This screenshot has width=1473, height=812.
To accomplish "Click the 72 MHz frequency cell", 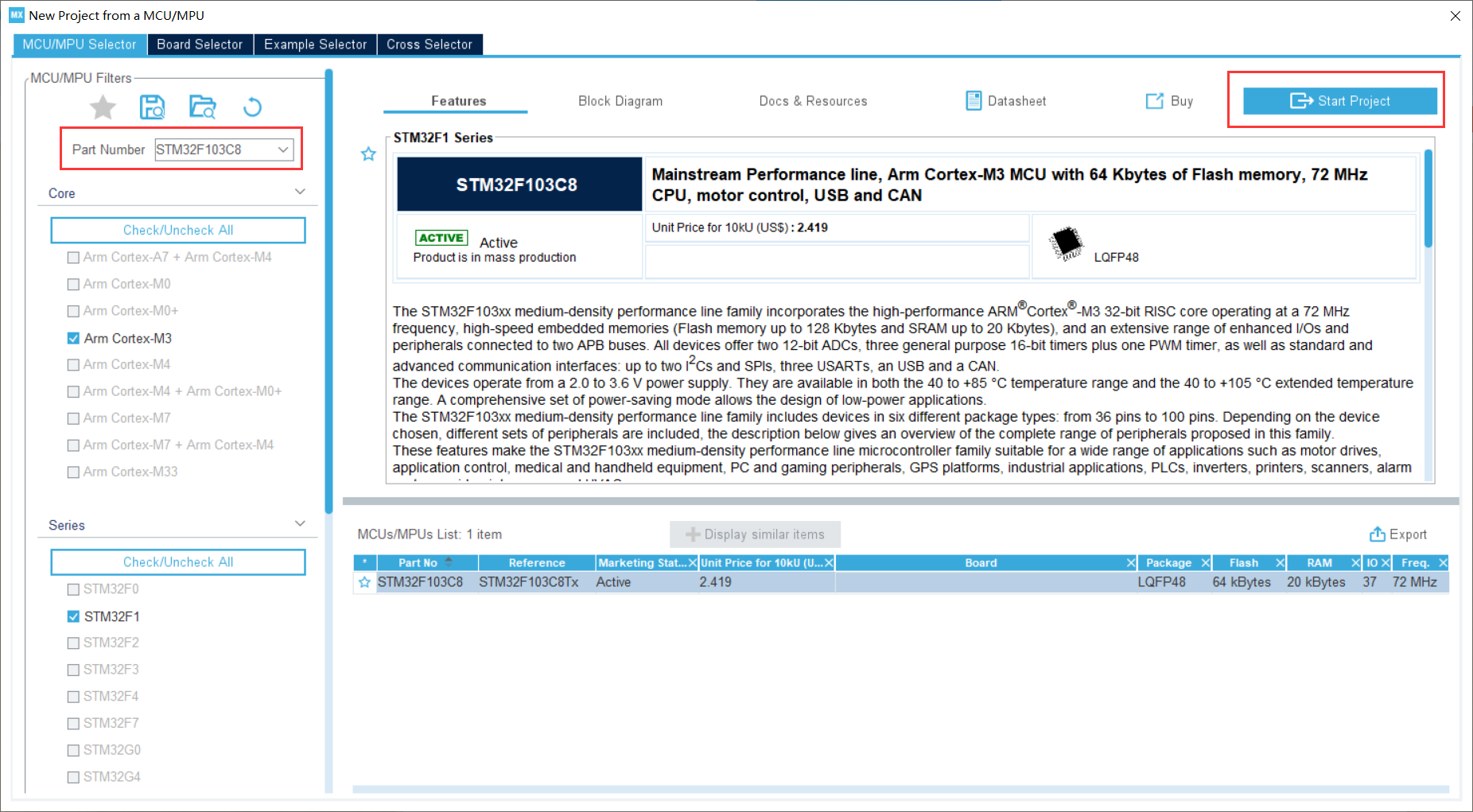I will tap(1415, 582).
